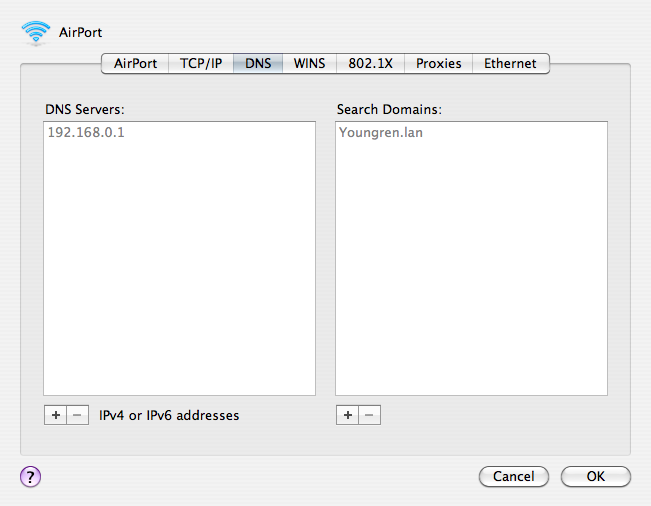Show the 802.1X tab
The image size is (651, 506).
[x=370, y=64]
